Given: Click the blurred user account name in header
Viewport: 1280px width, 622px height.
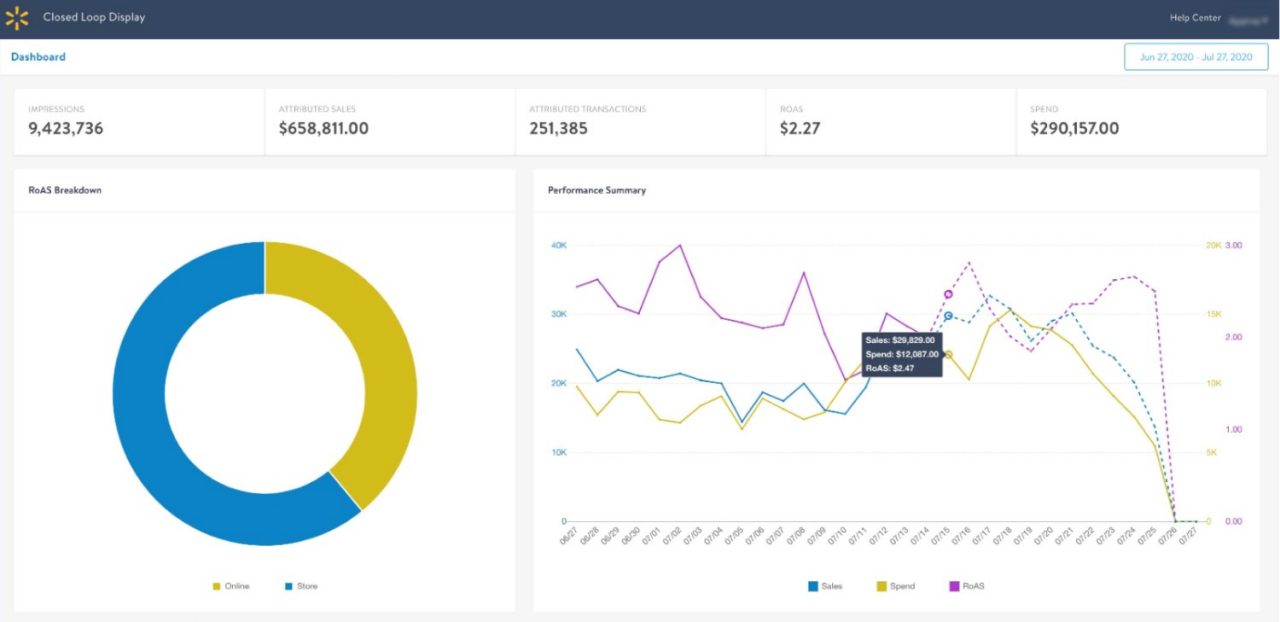Looking at the screenshot, I should click(x=1245, y=18).
